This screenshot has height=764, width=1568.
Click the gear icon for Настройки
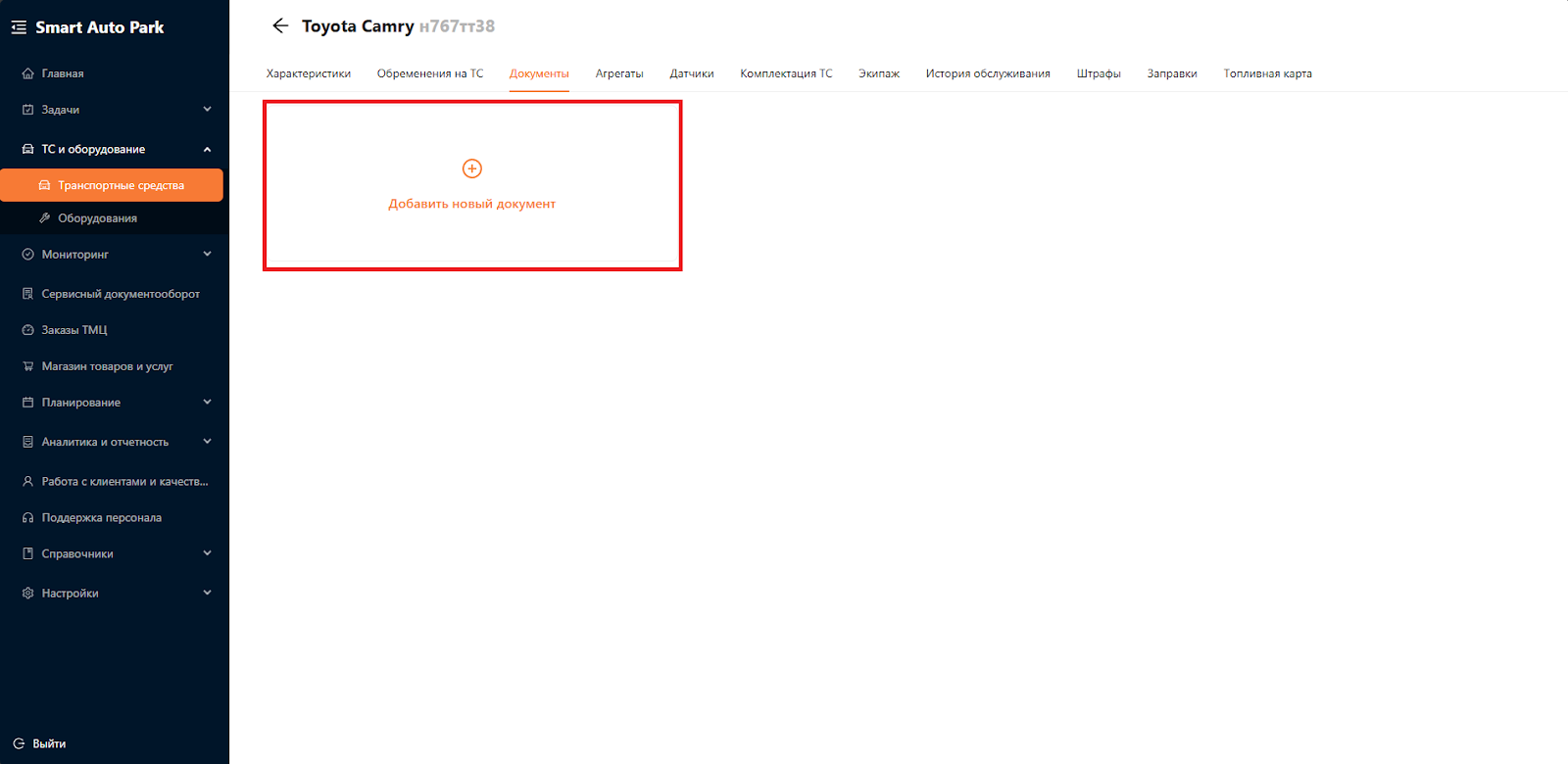click(27, 594)
